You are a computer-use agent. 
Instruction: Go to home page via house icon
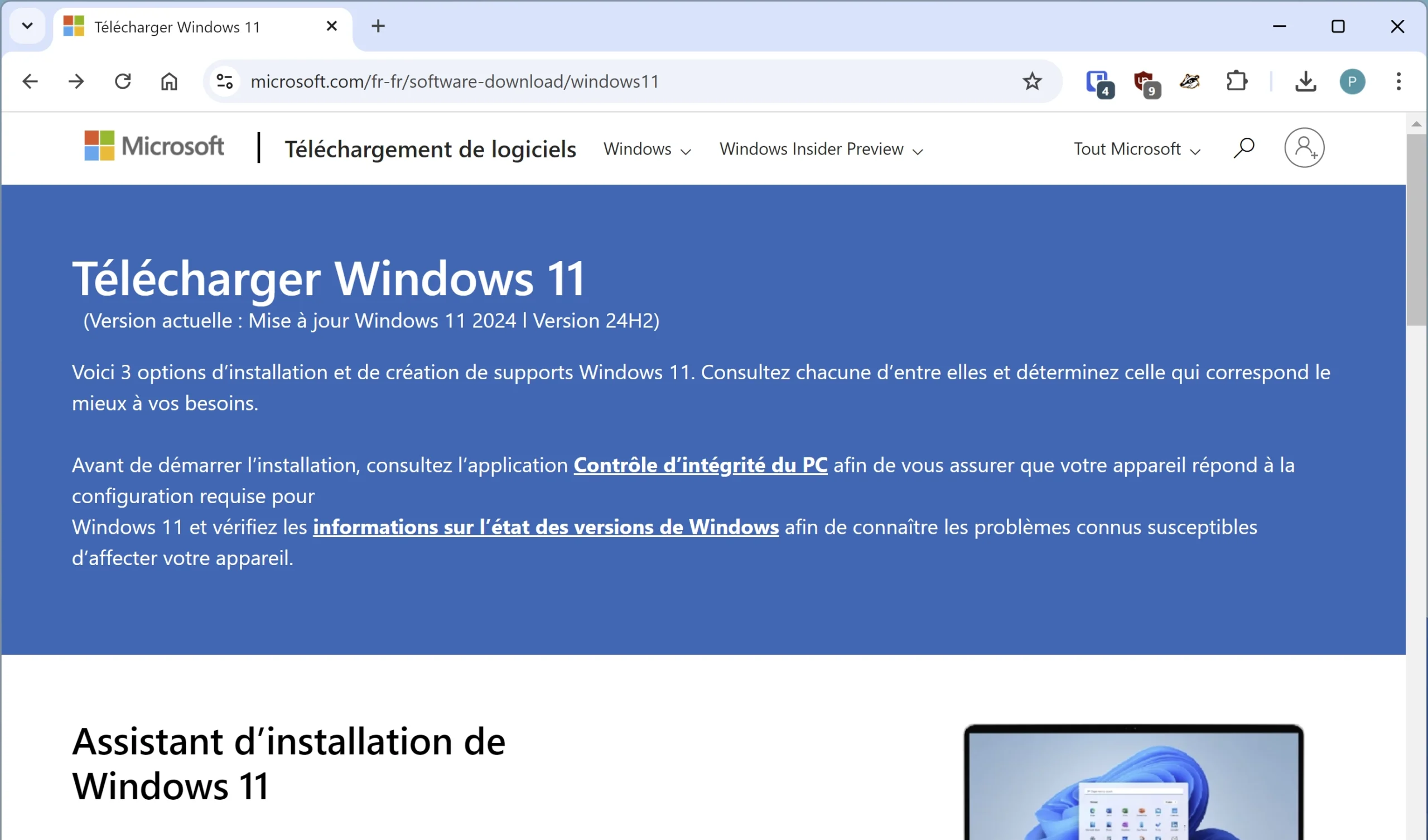click(x=169, y=81)
